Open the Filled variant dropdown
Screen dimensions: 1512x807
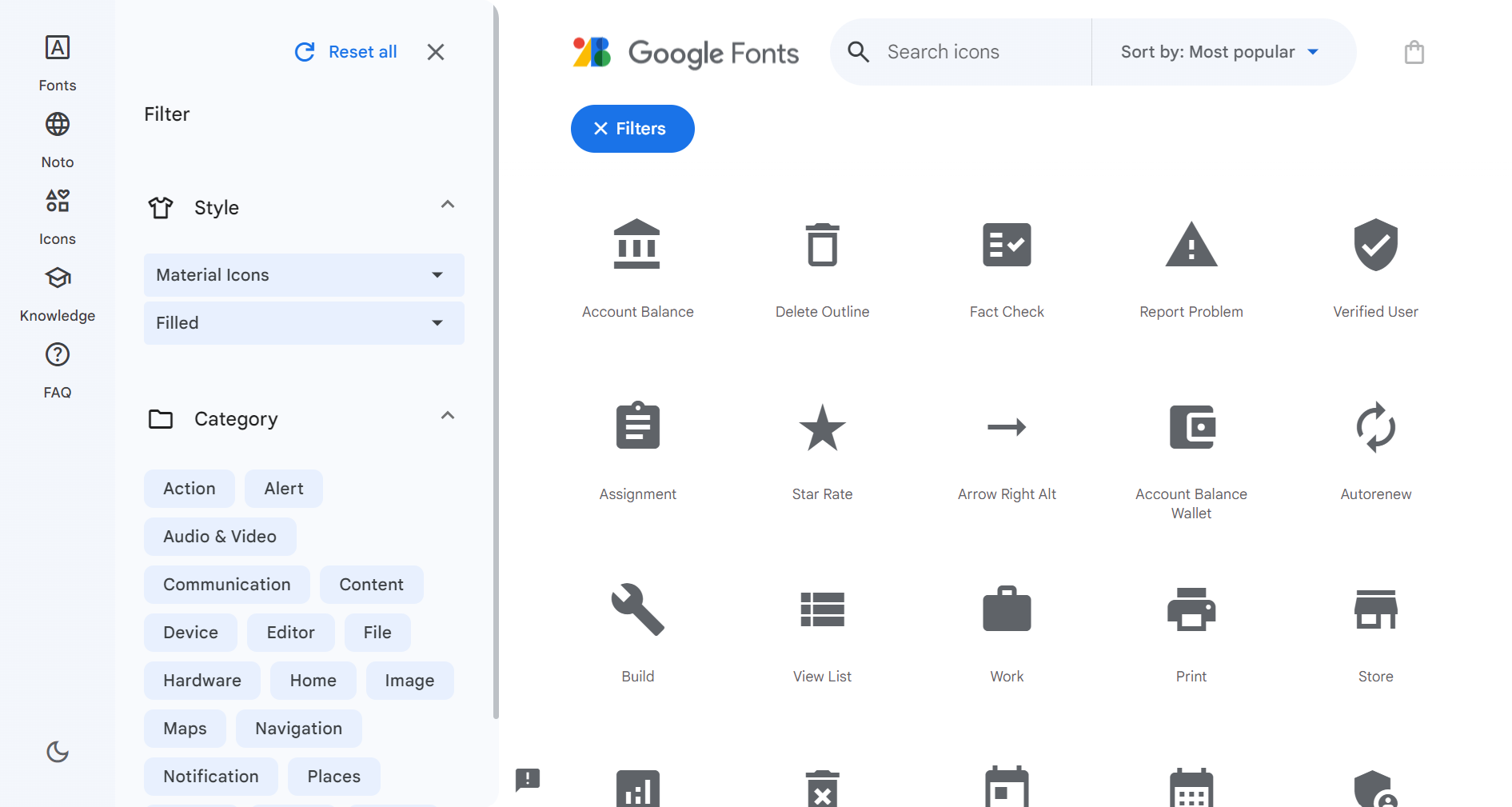tap(304, 323)
